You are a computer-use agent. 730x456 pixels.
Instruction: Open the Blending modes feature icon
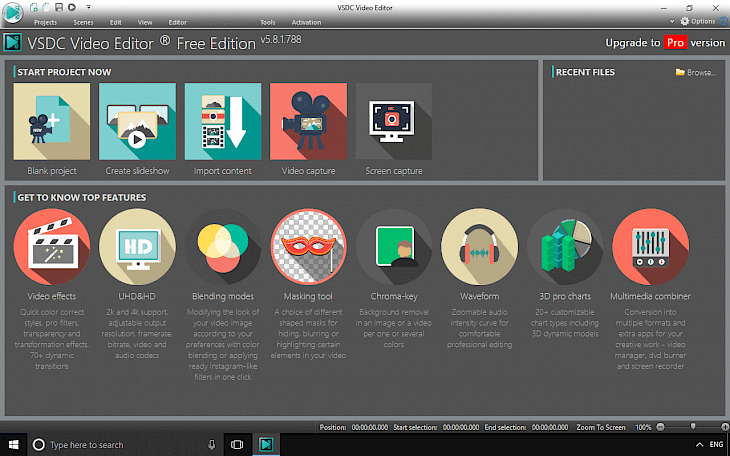point(223,247)
